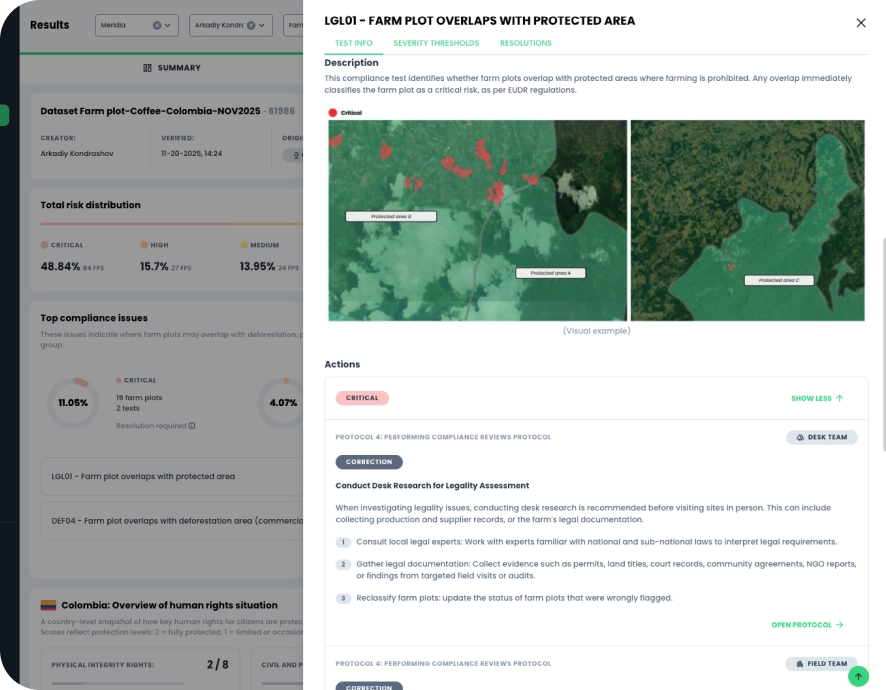Select the DEF04 deforestation area issue row
The image size is (886, 690).
(x=172, y=521)
